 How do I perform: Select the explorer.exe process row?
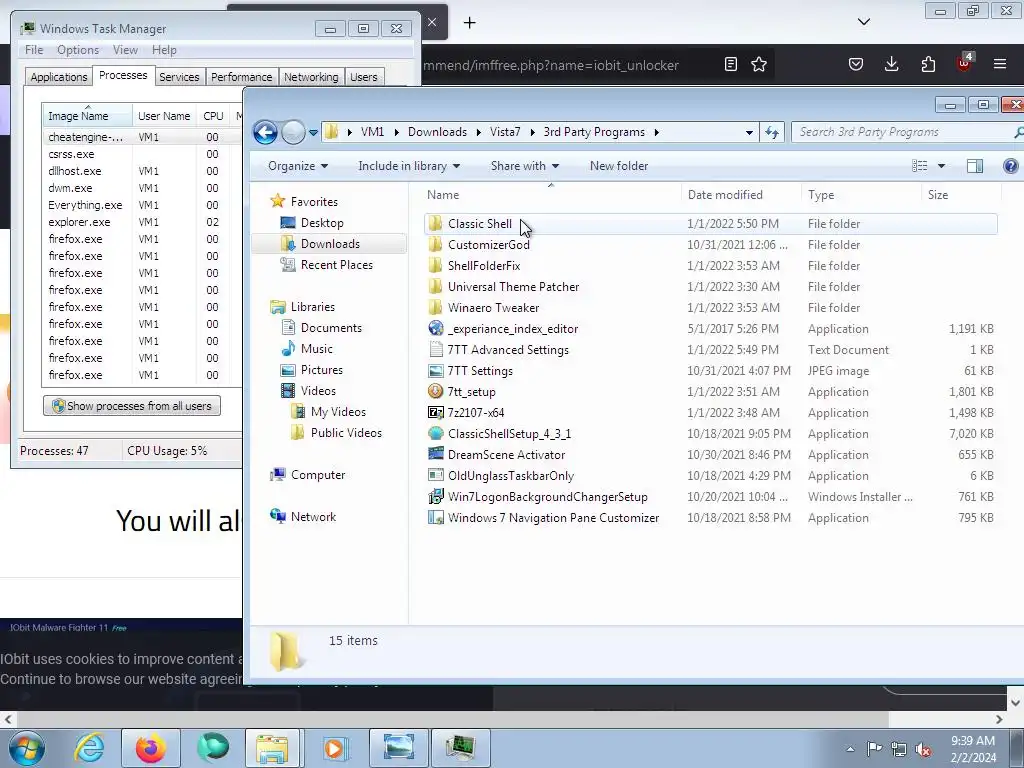click(142, 222)
